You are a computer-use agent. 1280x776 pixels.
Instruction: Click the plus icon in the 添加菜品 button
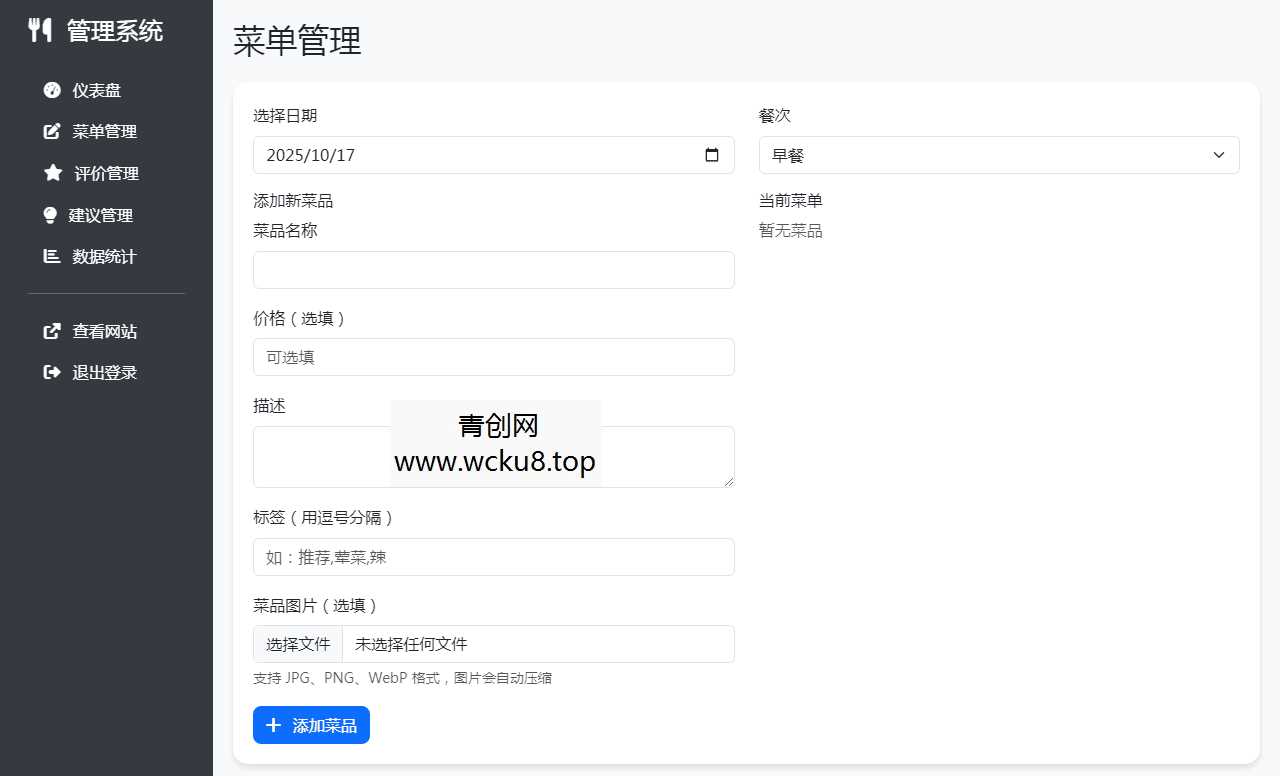[x=274, y=725]
